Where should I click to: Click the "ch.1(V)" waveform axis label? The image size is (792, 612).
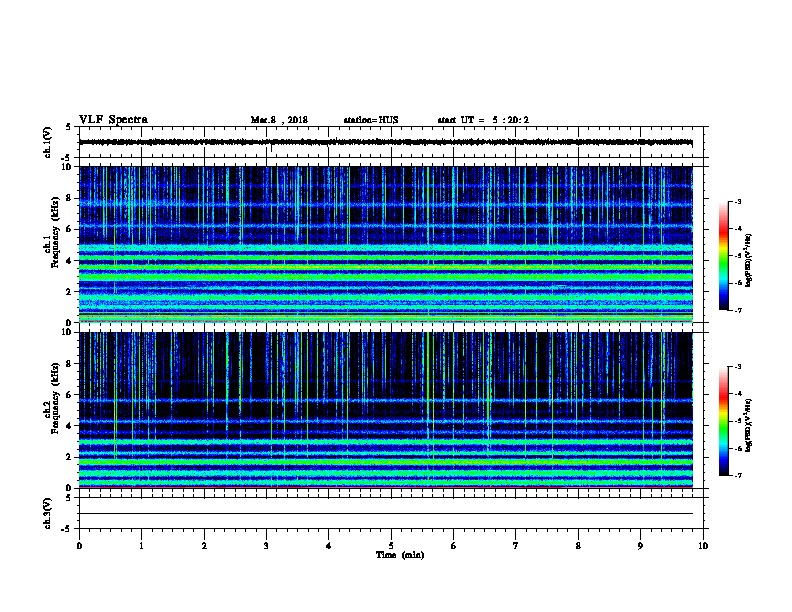(x=47, y=142)
